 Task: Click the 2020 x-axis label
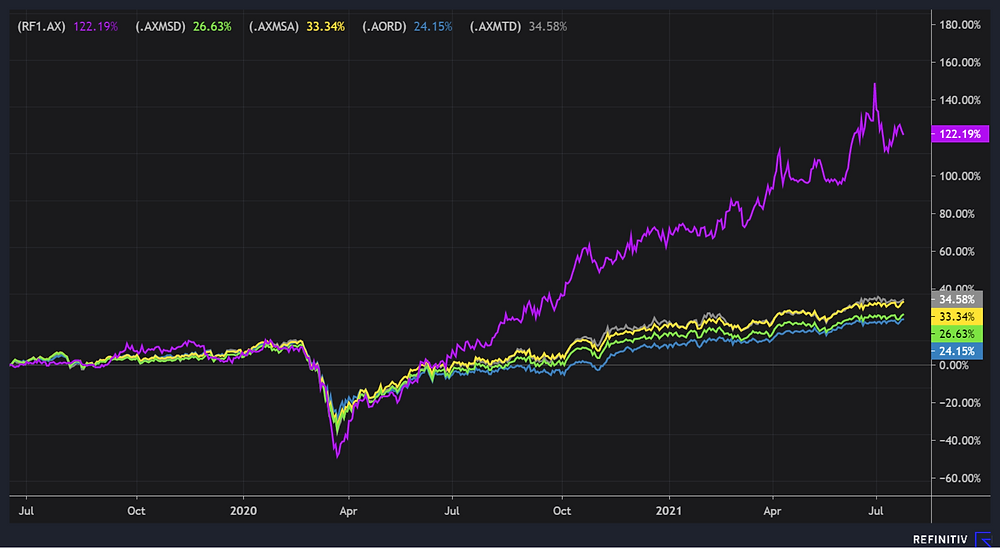242,511
